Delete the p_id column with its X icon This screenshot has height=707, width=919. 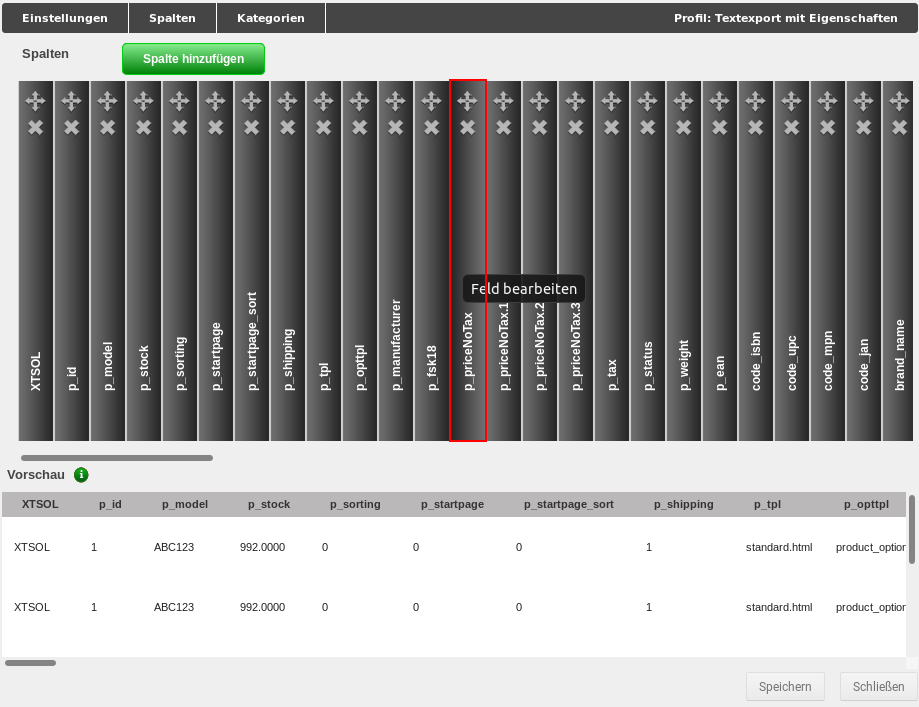point(70,127)
